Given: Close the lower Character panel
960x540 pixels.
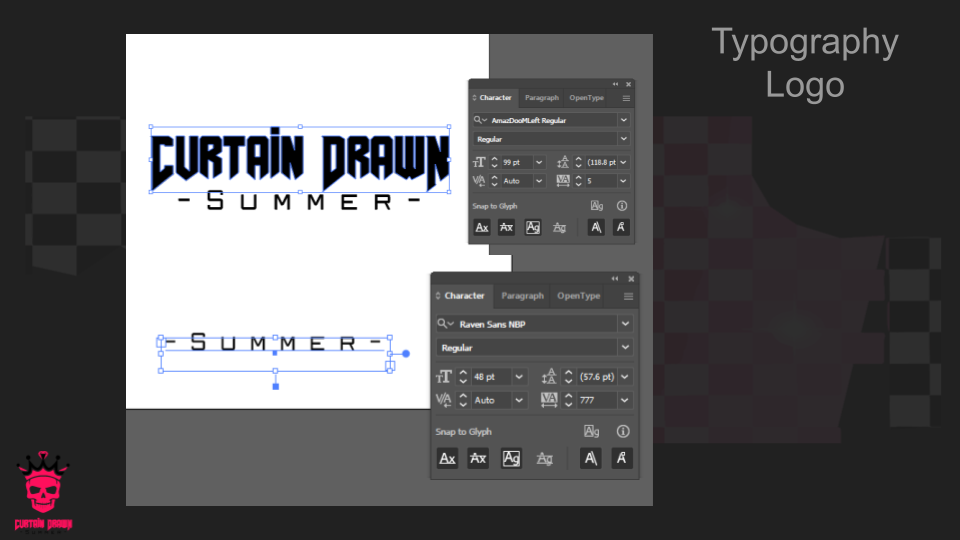Looking at the screenshot, I should (x=631, y=279).
